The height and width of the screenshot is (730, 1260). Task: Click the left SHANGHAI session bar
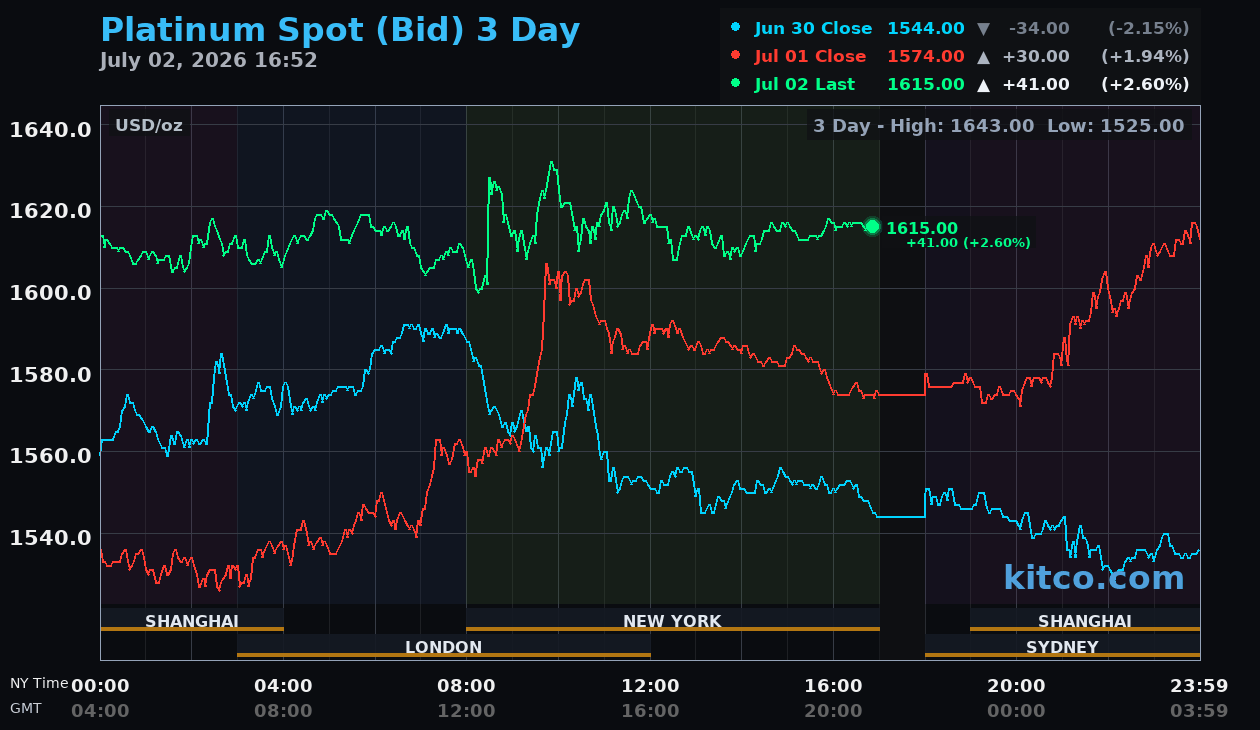pos(192,621)
